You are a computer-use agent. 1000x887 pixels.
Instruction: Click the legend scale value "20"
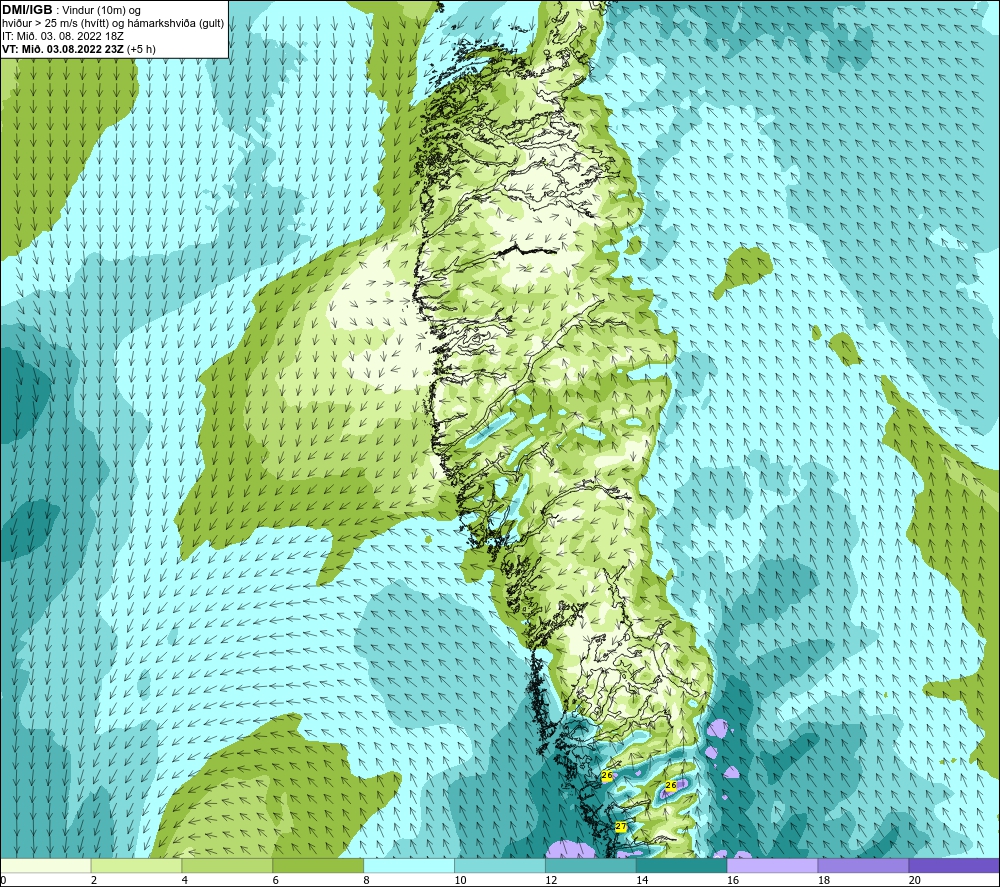pyautogui.click(x=915, y=880)
